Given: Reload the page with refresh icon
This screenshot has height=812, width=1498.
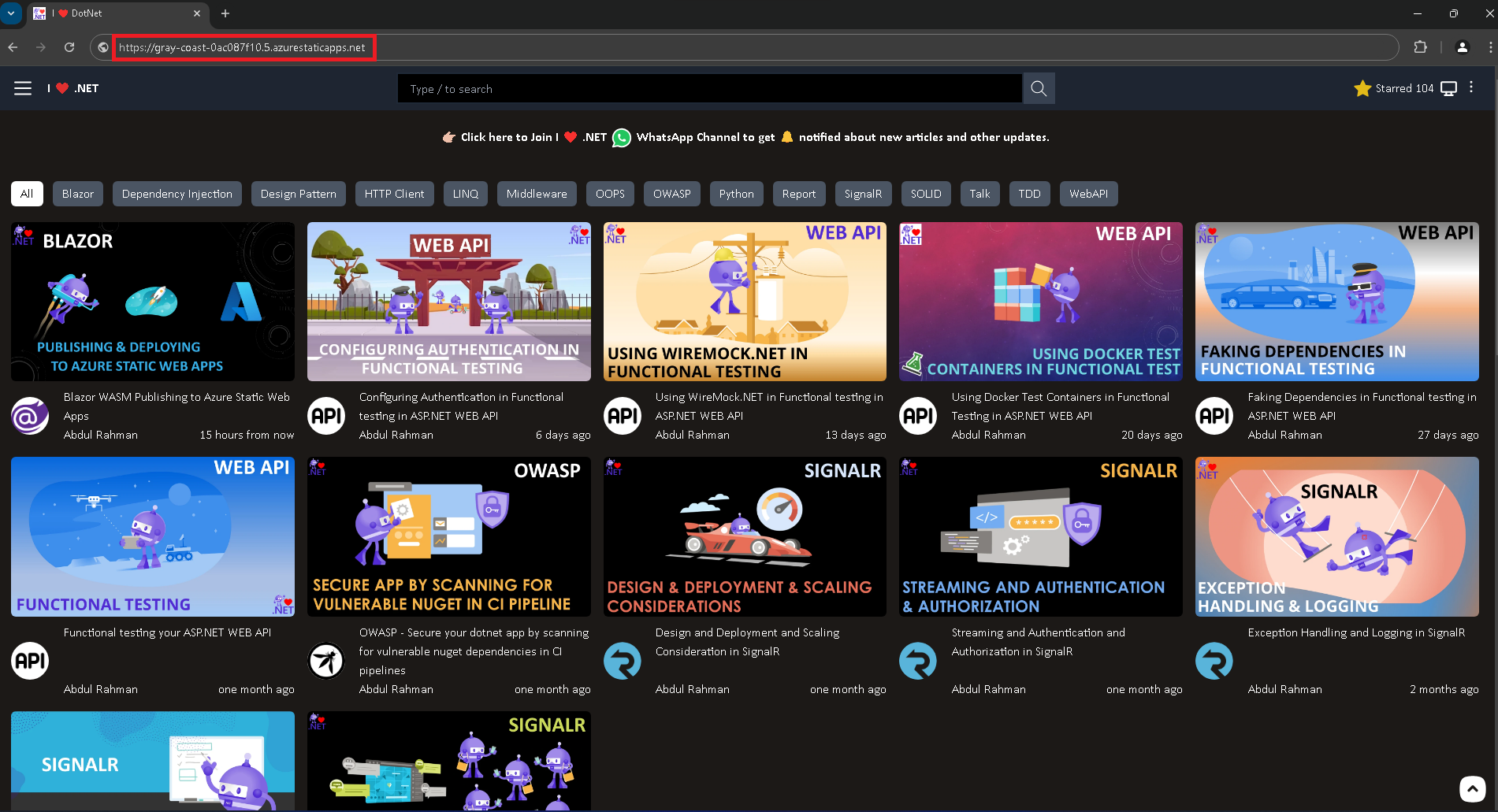Looking at the screenshot, I should coord(69,47).
